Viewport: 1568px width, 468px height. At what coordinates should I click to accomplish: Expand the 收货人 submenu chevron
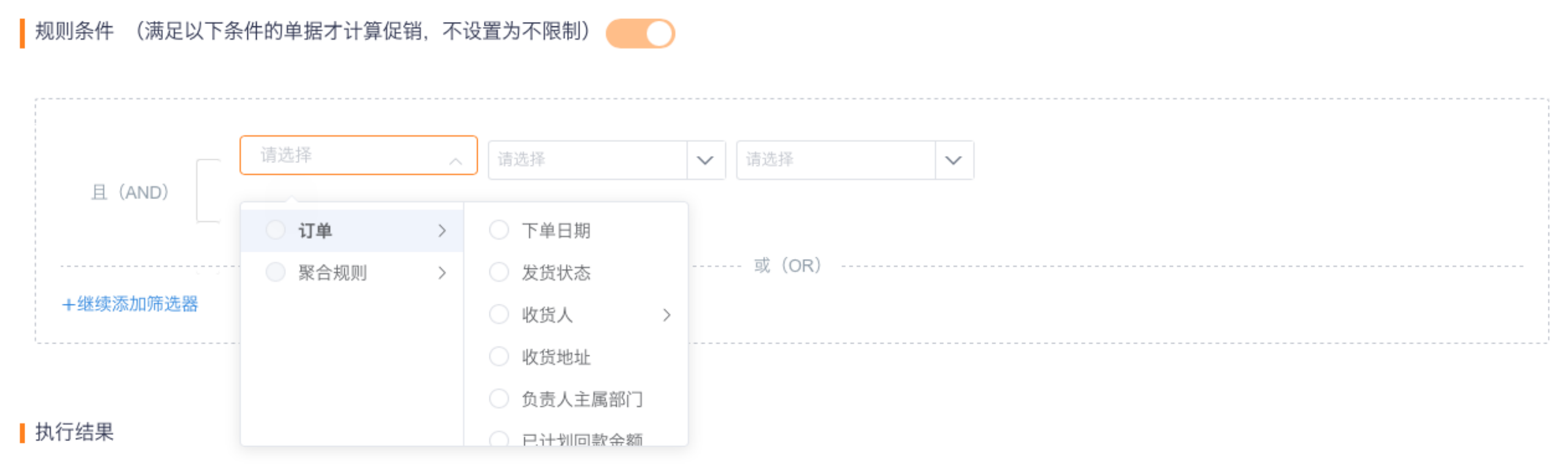coord(666,315)
